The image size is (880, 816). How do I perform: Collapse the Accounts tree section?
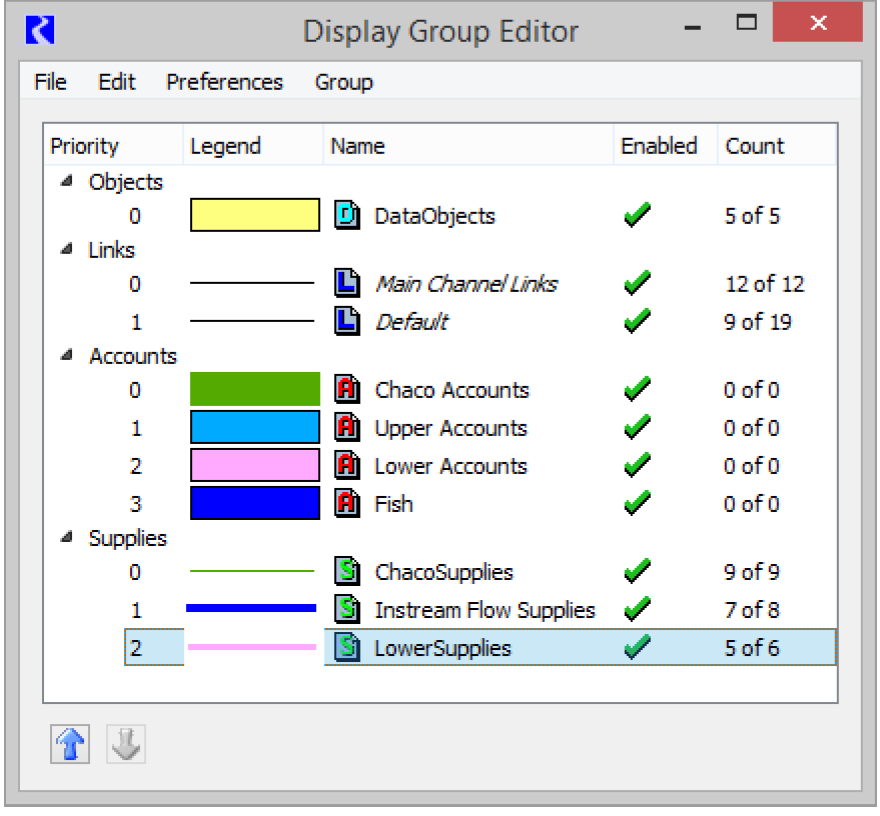67,356
